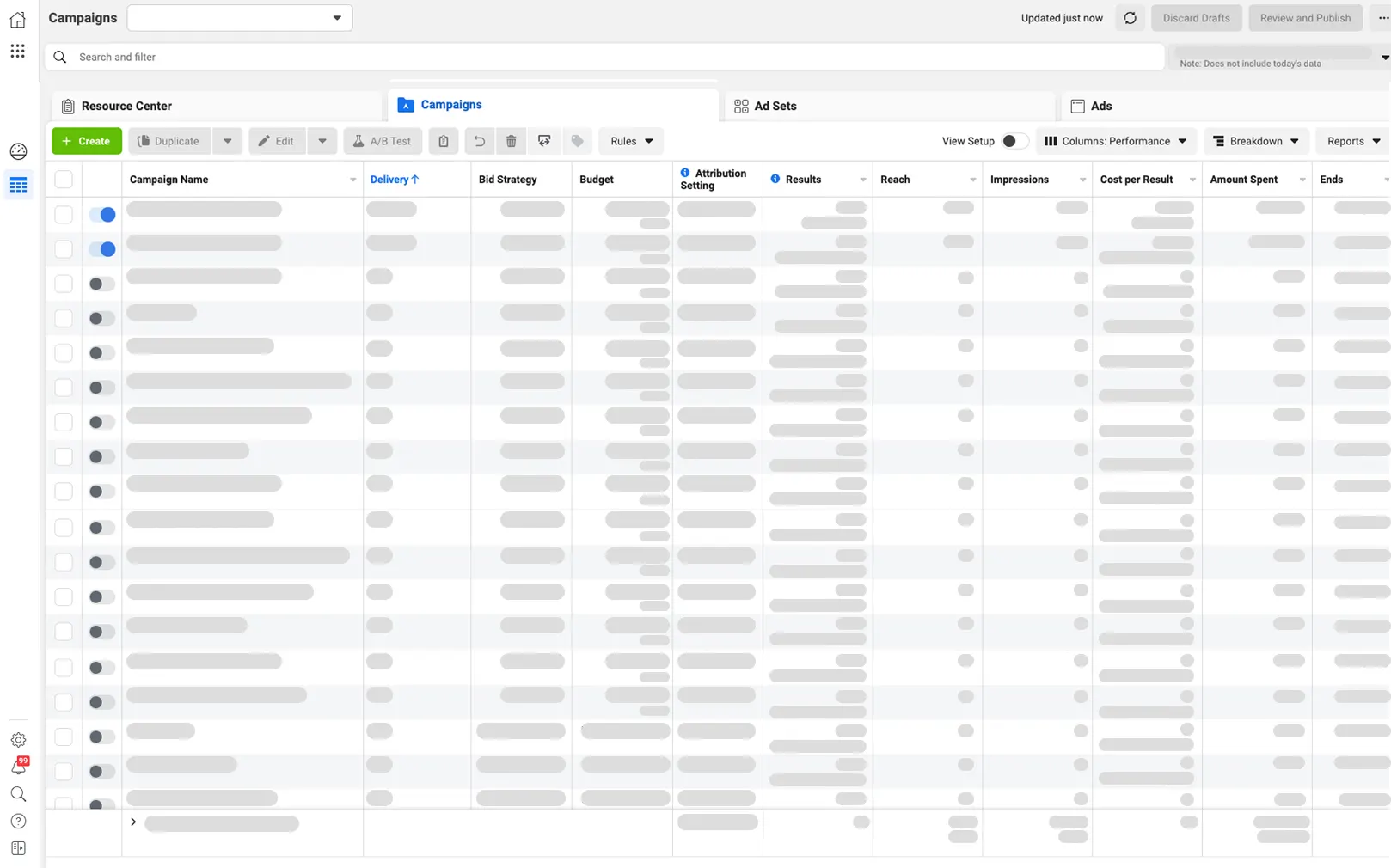This screenshot has height=868, width=1391.
Task: Click the preview share icon in toolbar
Action: tap(544, 141)
